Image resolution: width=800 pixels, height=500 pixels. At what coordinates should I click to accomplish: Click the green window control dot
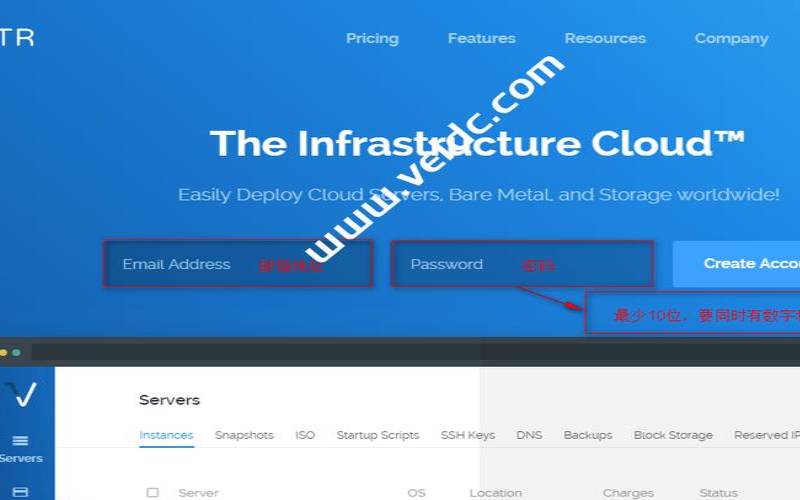[x=16, y=353]
